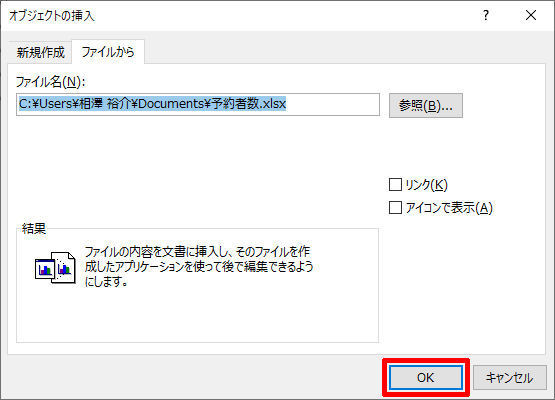The height and width of the screenshot is (400, 555).
Task: Confirm with the OK button
Action: pyautogui.click(x=426, y=377)
